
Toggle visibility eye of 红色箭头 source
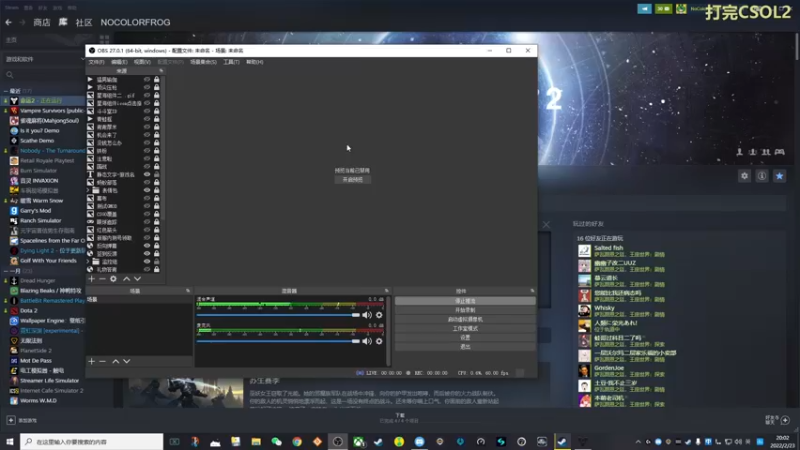point(147,230)
